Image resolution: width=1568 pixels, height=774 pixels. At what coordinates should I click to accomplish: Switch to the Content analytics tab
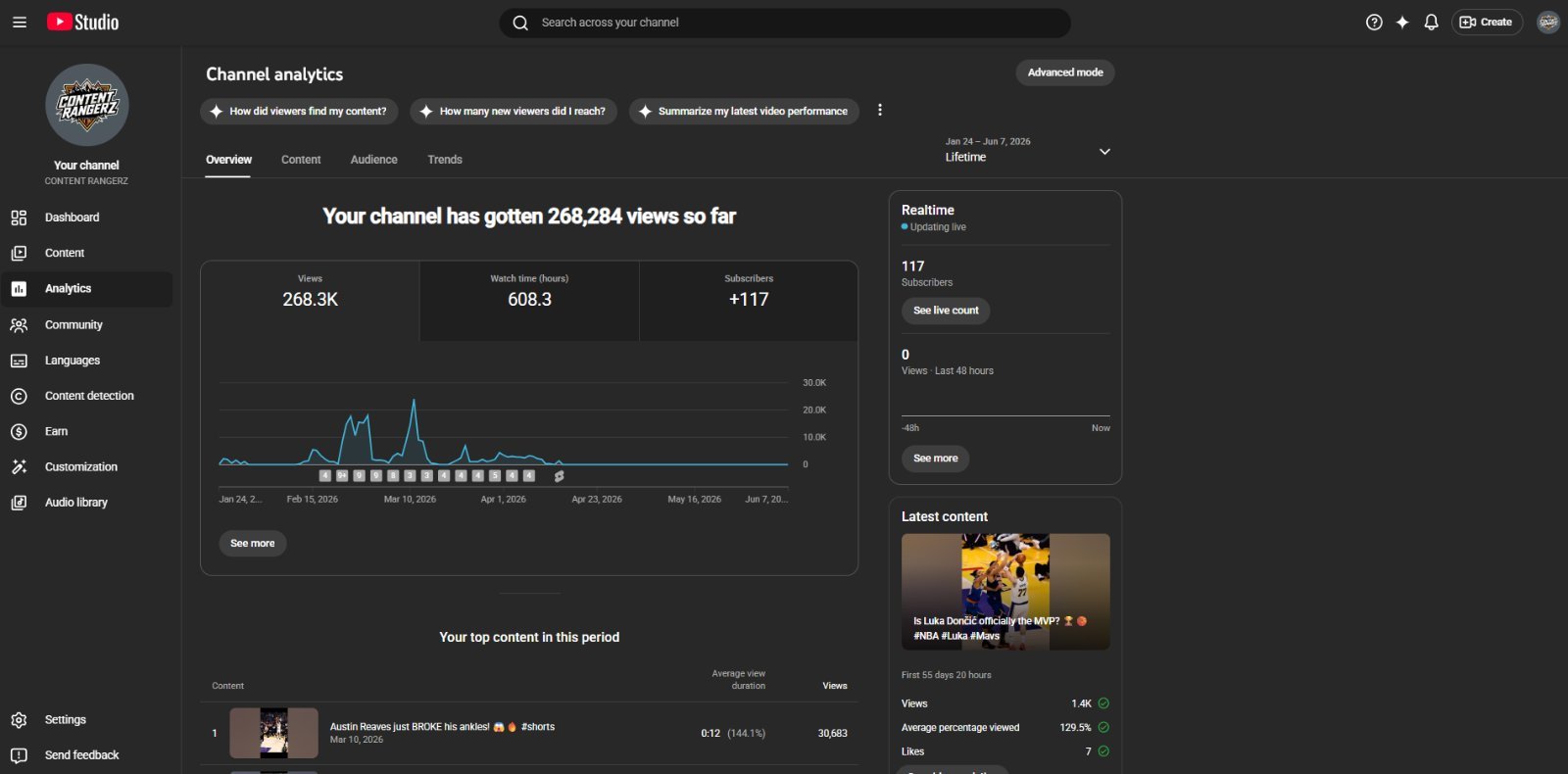point(301,160)
